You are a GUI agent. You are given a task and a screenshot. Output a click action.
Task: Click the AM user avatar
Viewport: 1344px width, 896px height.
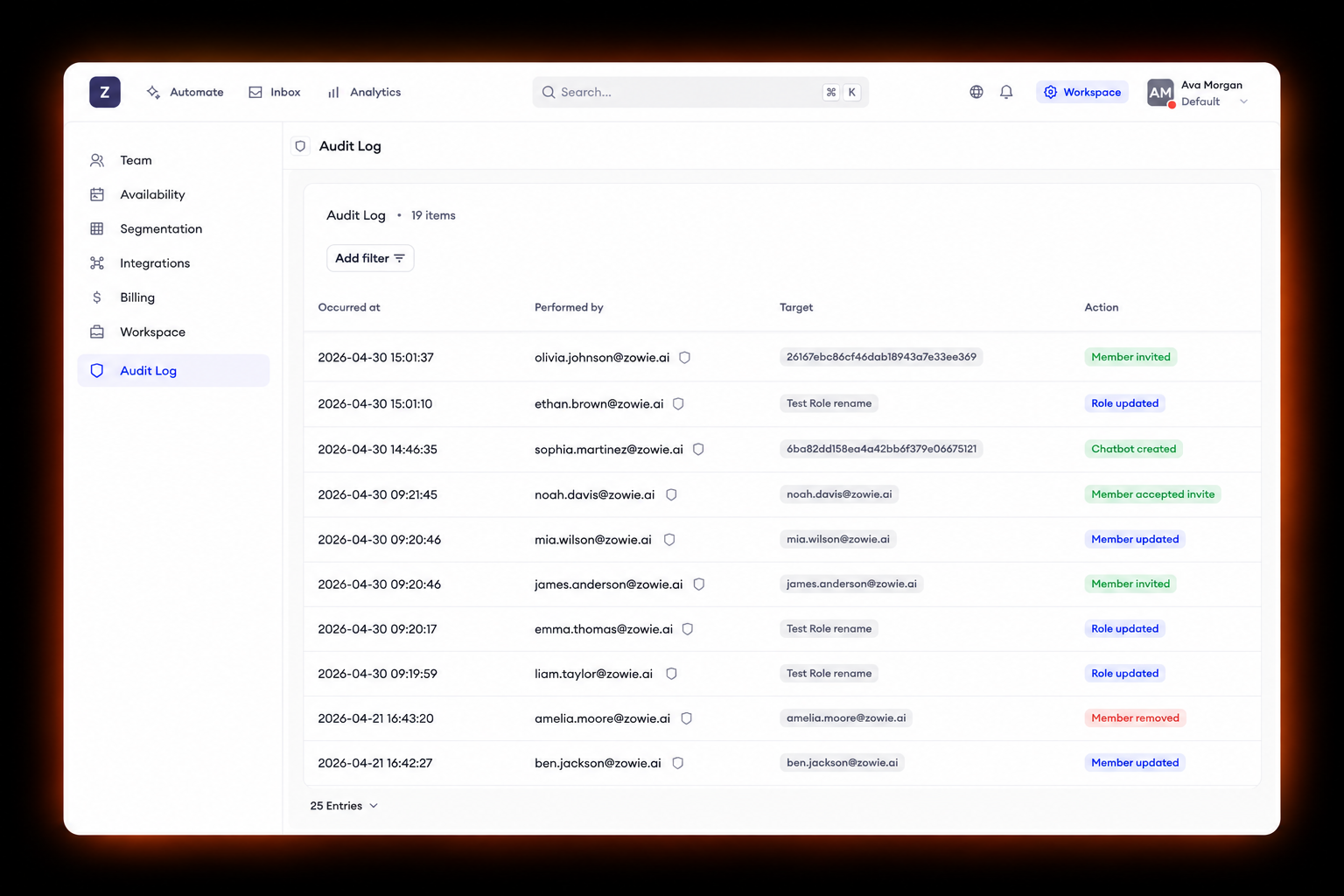click(x=1160, y=92)
